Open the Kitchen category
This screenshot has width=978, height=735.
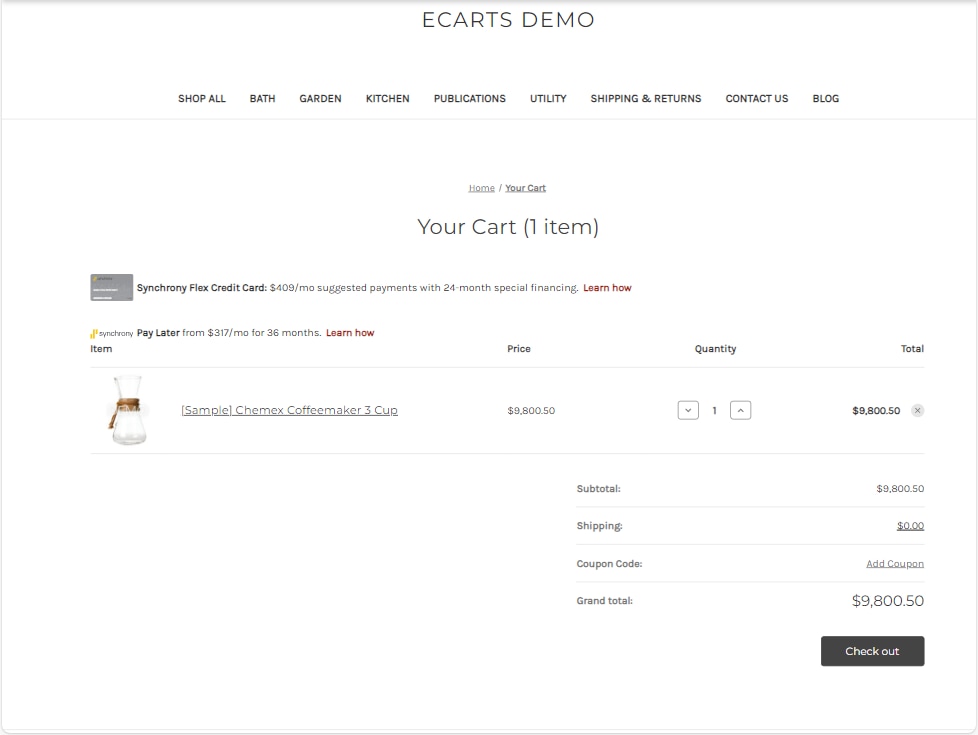coord(387,98)
